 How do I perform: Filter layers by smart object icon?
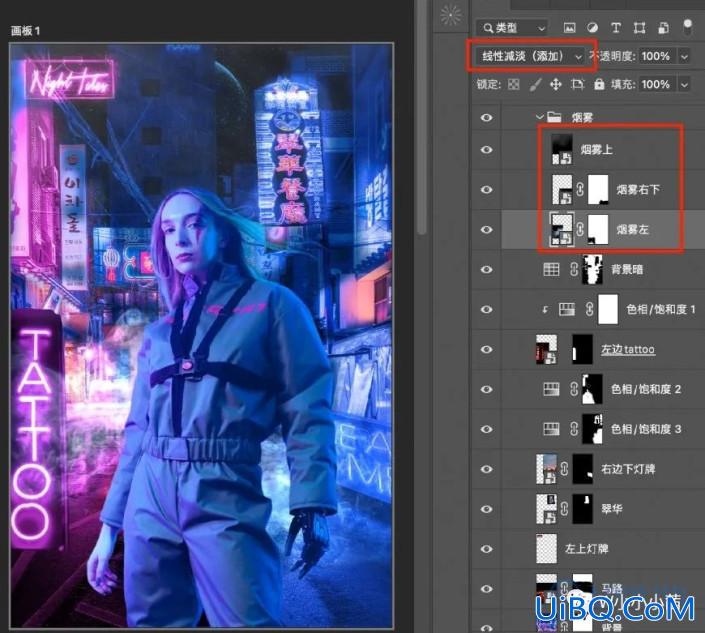tap(663, 28)
